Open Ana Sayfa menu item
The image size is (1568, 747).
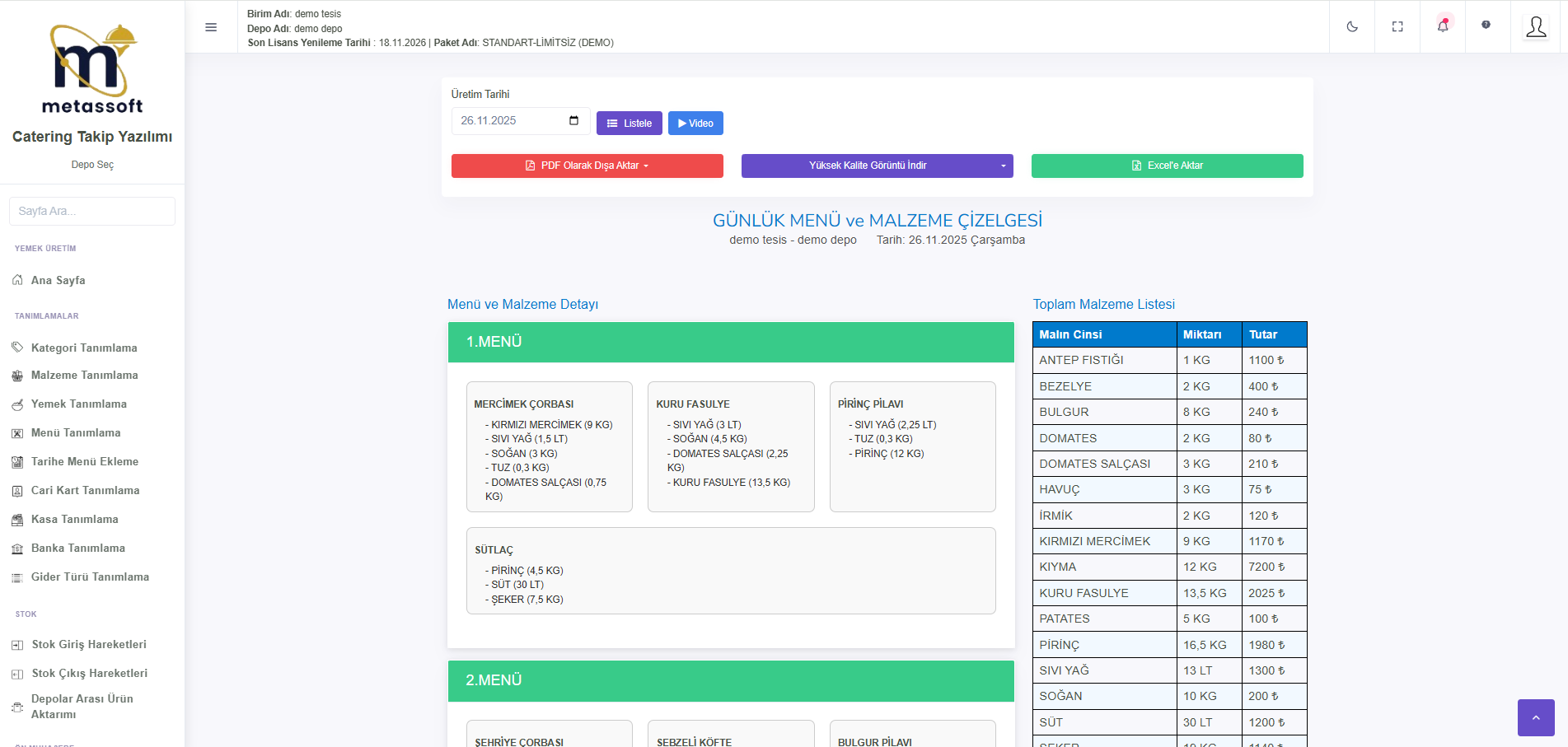pyautogui.click(x=59, y=281)
